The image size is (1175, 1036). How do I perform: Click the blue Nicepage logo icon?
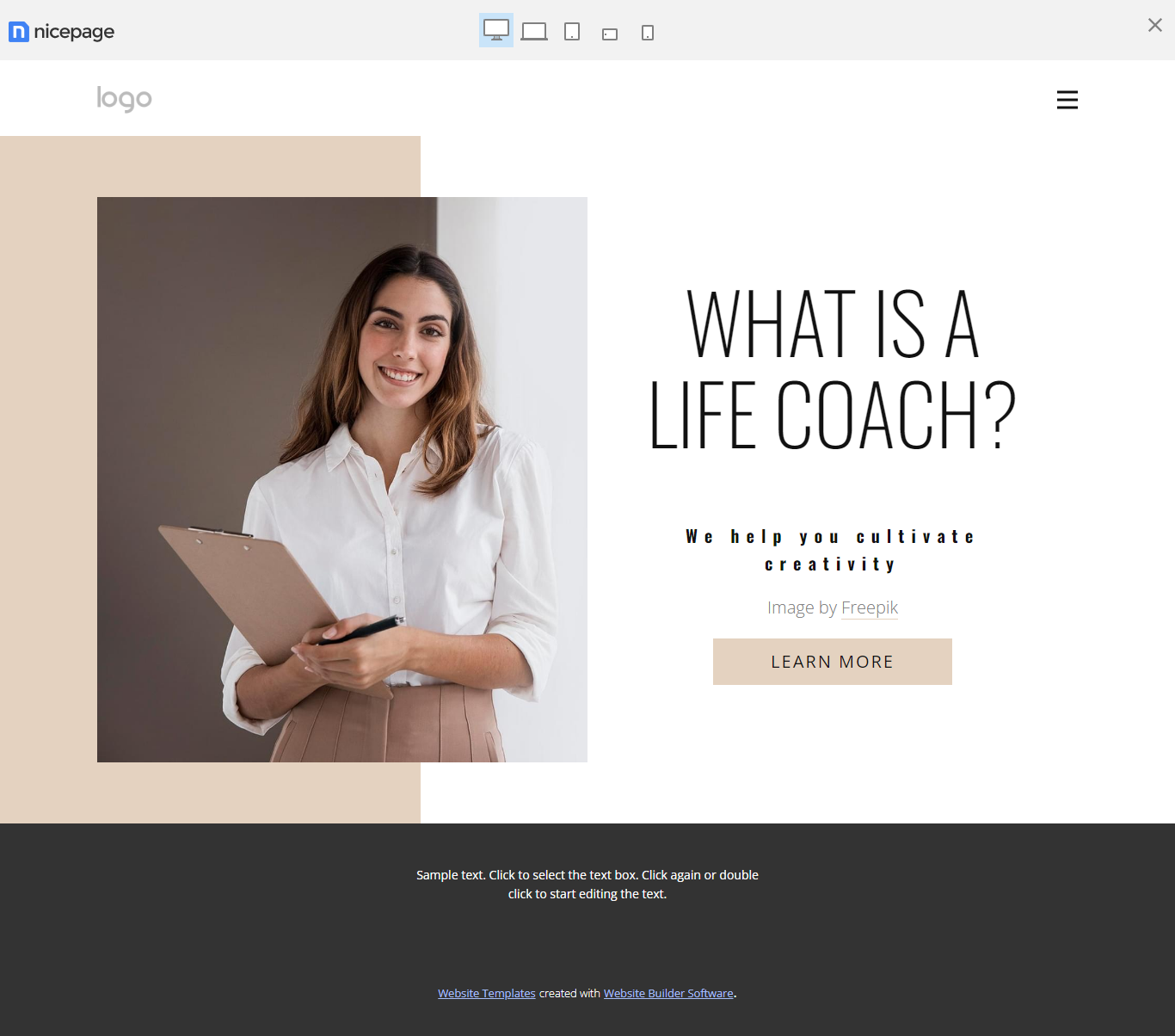19,32
